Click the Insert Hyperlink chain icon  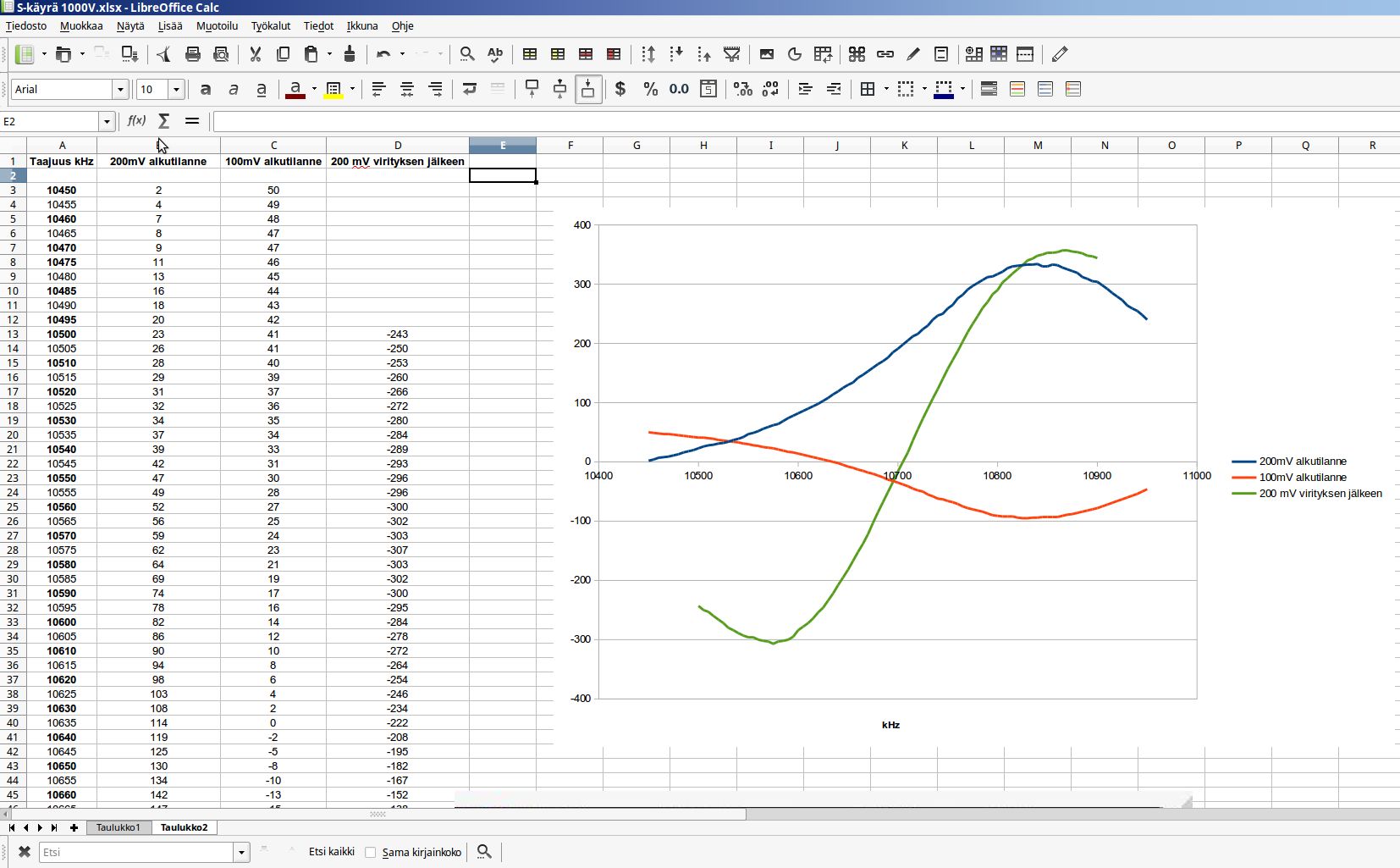click(885, 54)
